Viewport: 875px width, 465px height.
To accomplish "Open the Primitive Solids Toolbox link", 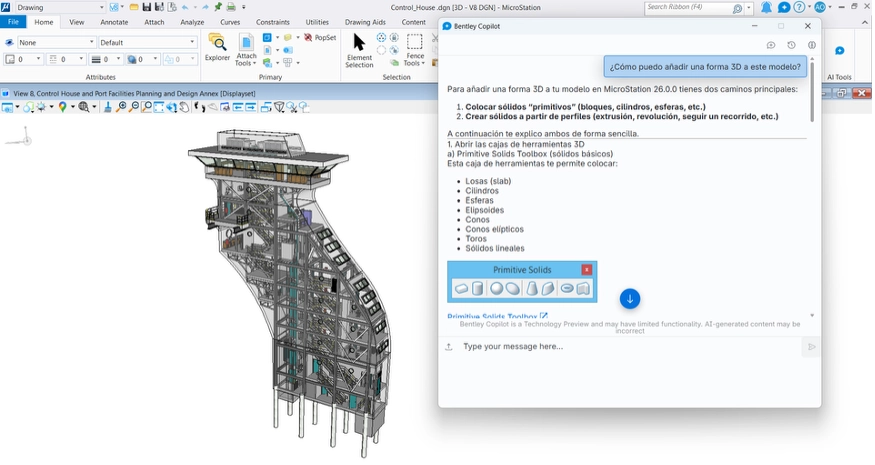I will [x=497, y=317].
